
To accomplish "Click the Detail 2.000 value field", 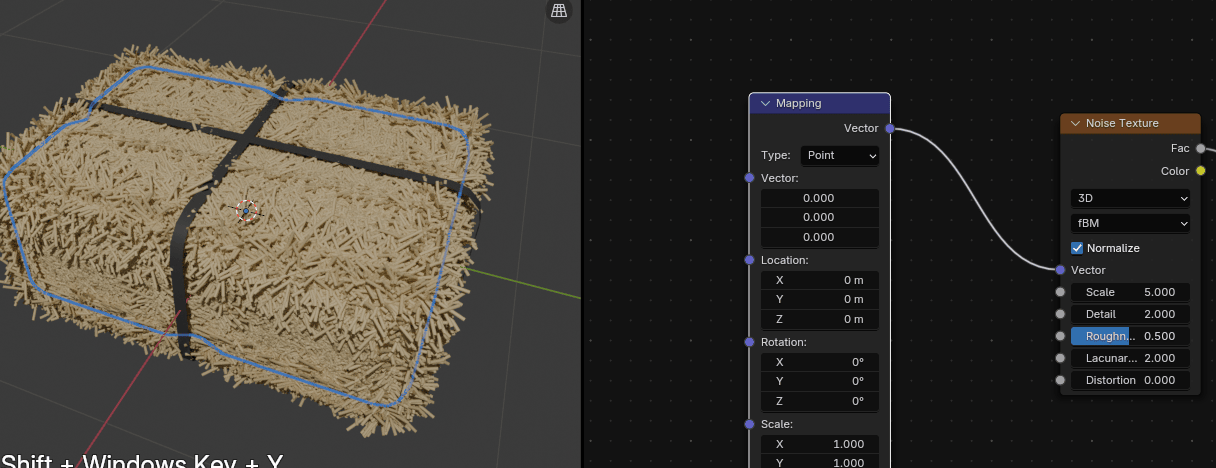I will pos(1130,314).
